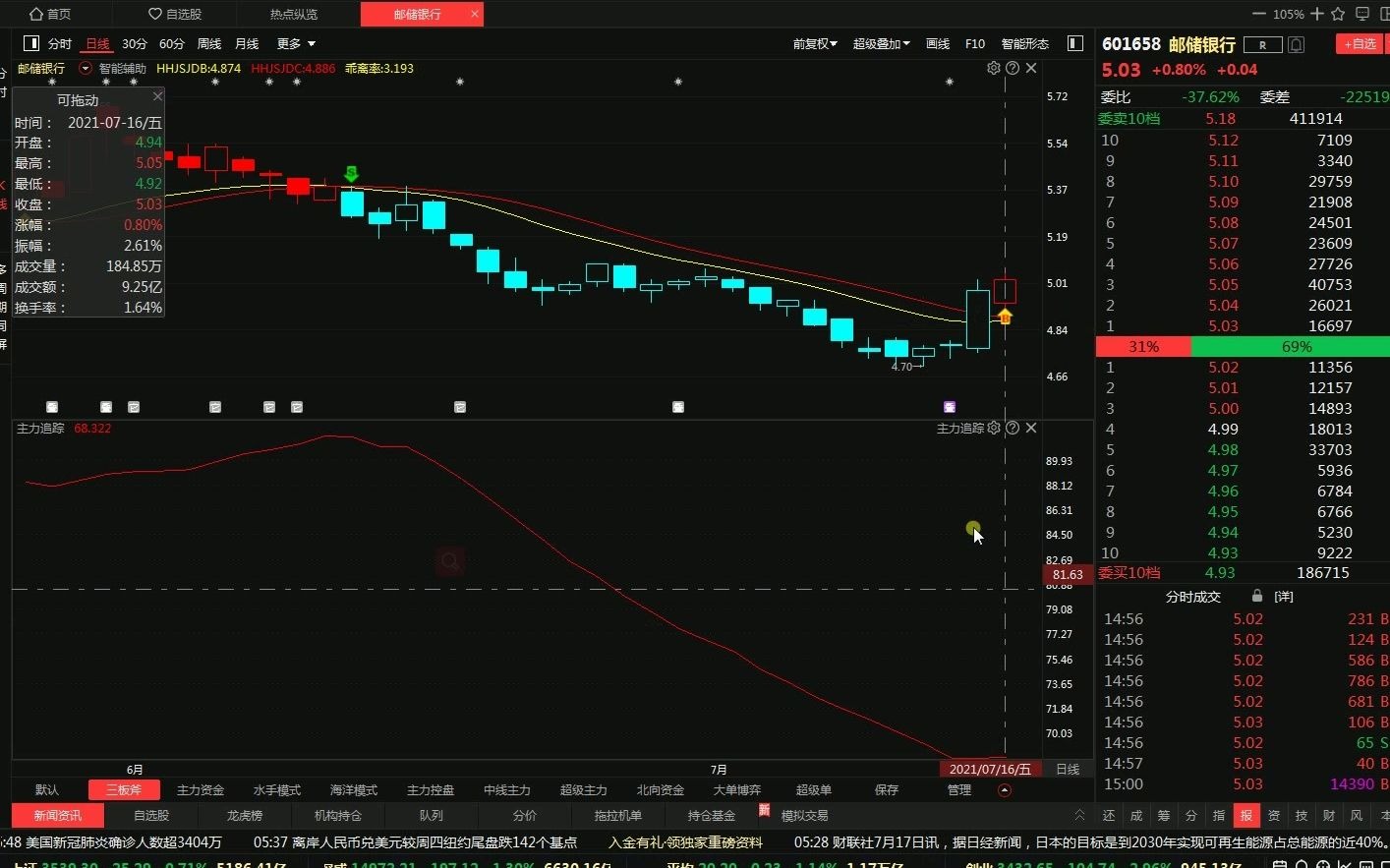Open the 龙虎榜 bottom tab
This screenshot has width=1390, height=868.
(x=245, y=815)
